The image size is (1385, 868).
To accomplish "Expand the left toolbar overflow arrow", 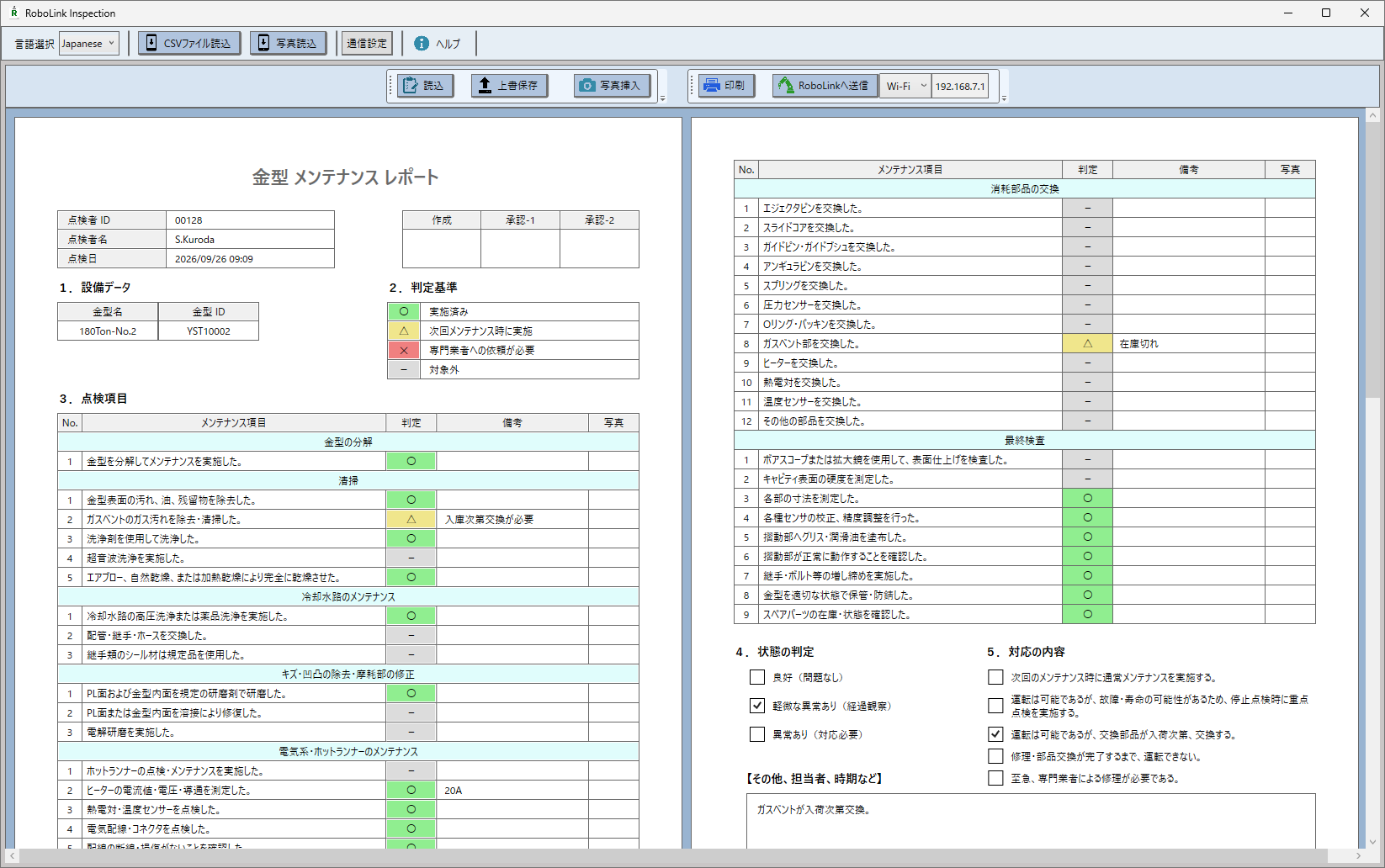I will [x=663, y=98].
